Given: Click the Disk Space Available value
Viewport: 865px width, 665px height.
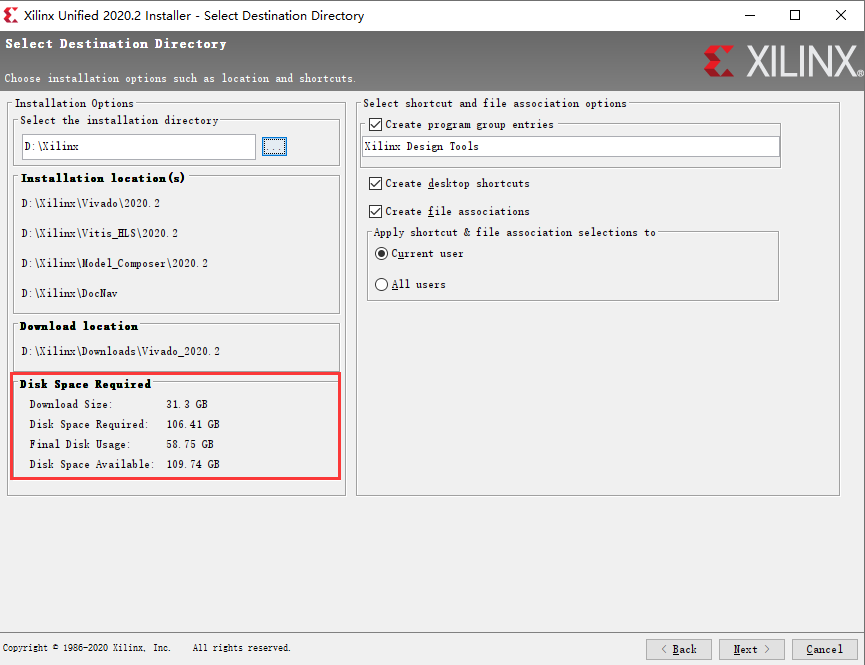Looking at the screenshot, I should point(195,464).
